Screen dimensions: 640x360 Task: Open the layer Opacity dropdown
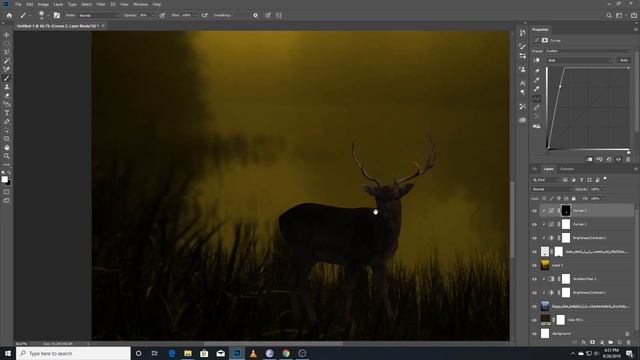point(604,189)
